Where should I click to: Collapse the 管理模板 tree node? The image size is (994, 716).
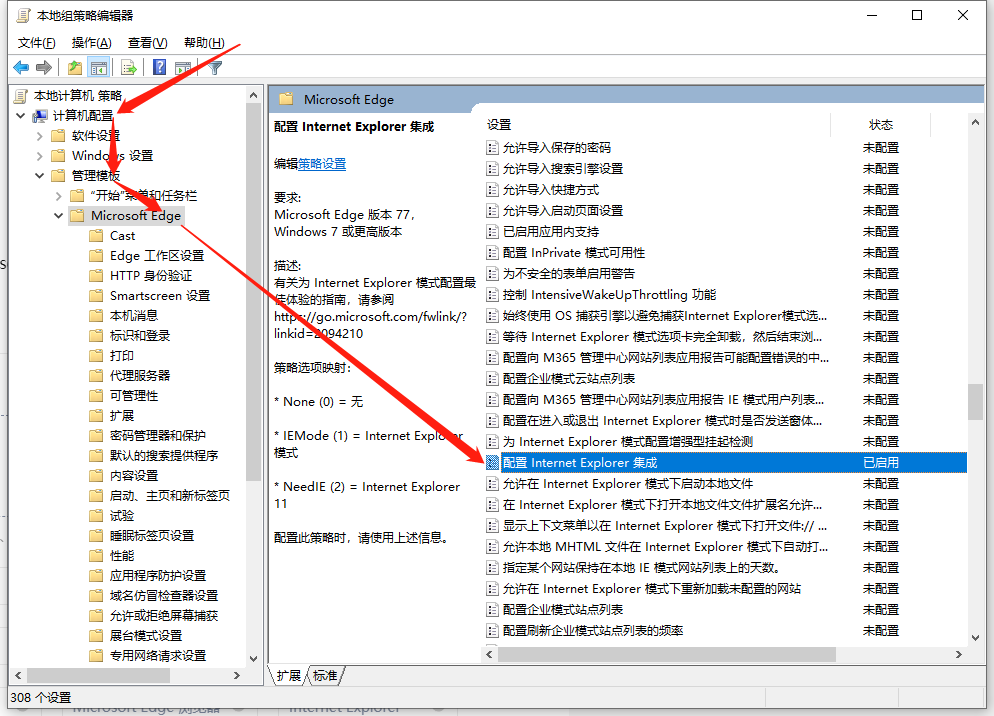40,176
